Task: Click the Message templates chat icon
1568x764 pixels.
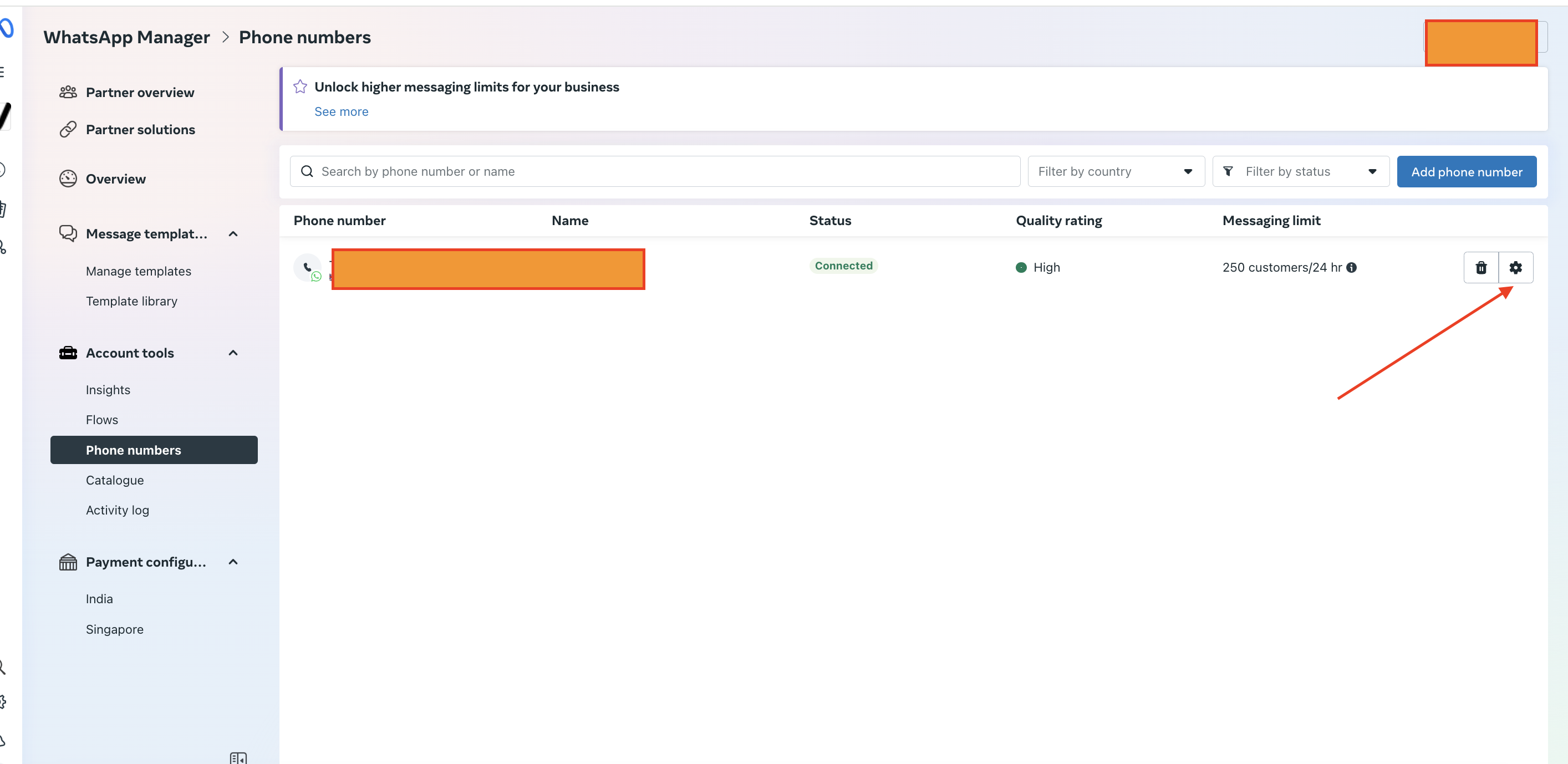Action: tap(68, 233)
